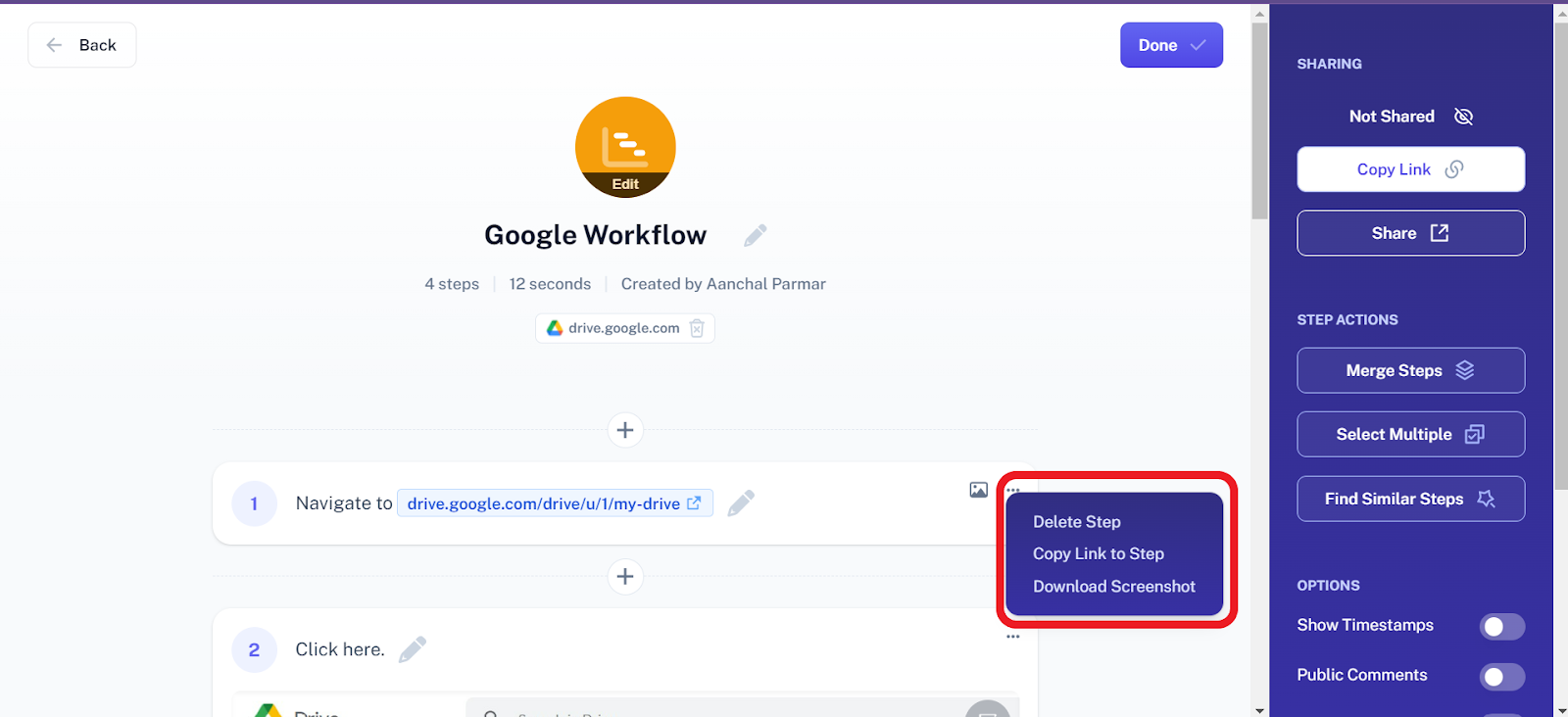Edit the Google Workflow title pencil
The width and height of the screenshot is (1568, 717).
tap(755, 235)
